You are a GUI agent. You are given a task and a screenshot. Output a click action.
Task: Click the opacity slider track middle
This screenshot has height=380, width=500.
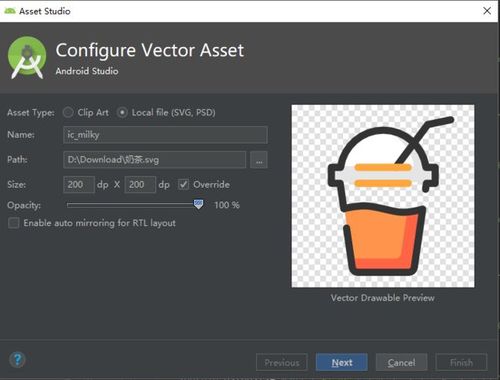point(133,205)
